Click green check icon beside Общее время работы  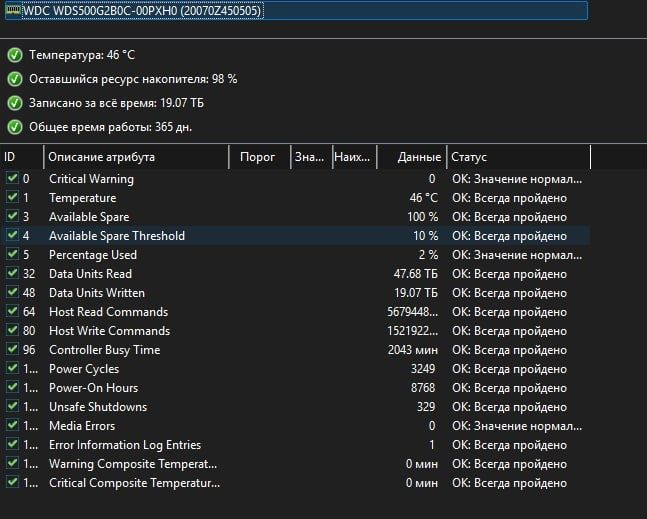coord(15,127)
